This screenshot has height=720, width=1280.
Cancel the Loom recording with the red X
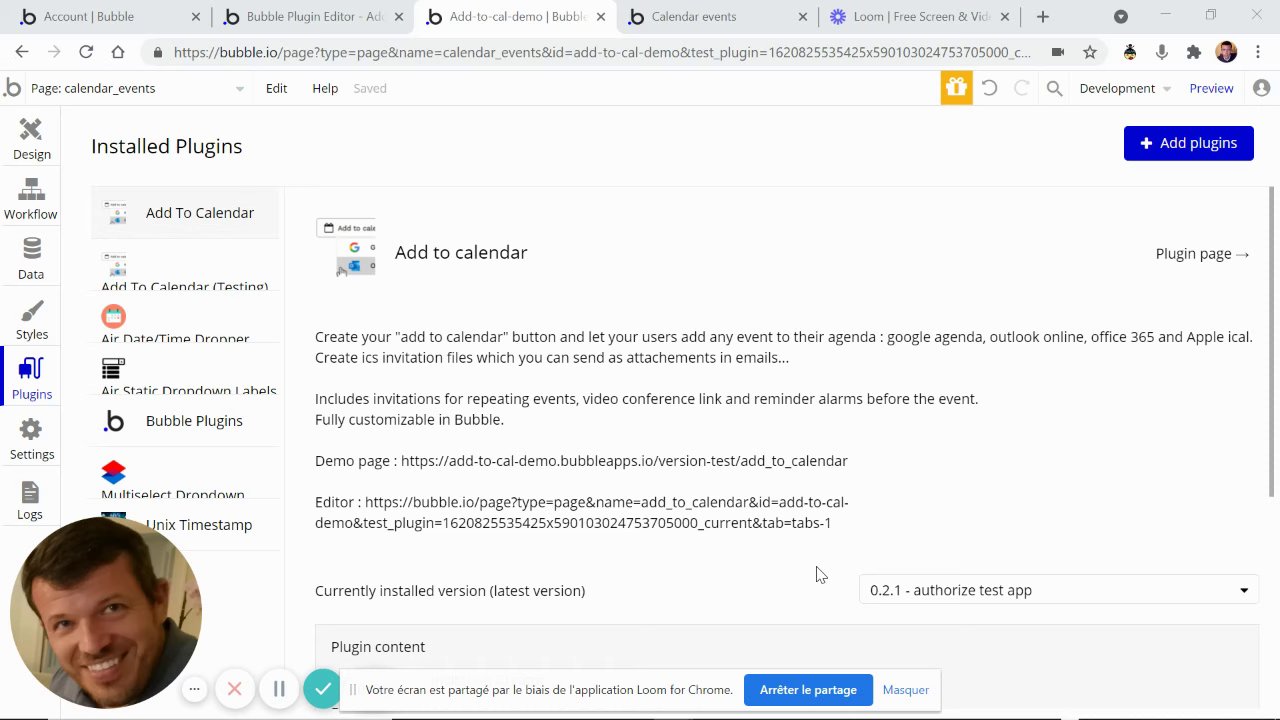tap(235, 689)
